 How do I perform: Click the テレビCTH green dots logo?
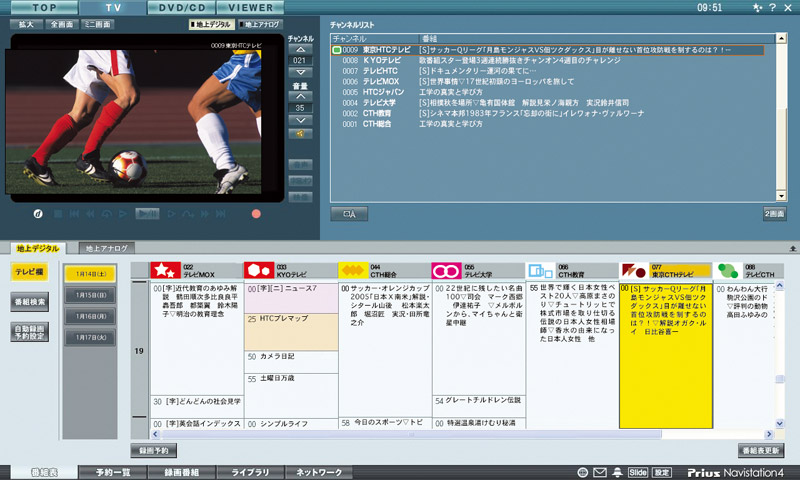click(728, 270)
